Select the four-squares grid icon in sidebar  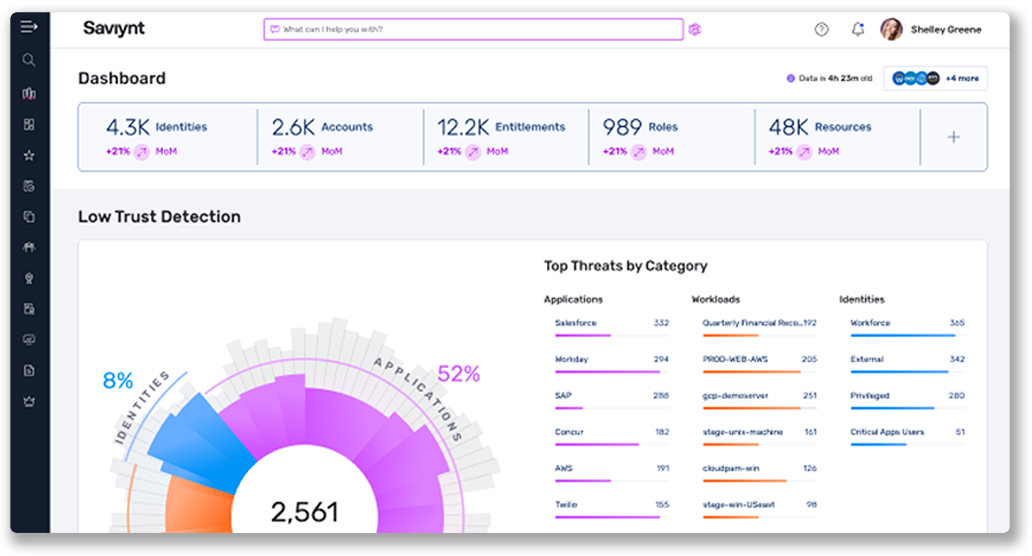tap(29, 124)
